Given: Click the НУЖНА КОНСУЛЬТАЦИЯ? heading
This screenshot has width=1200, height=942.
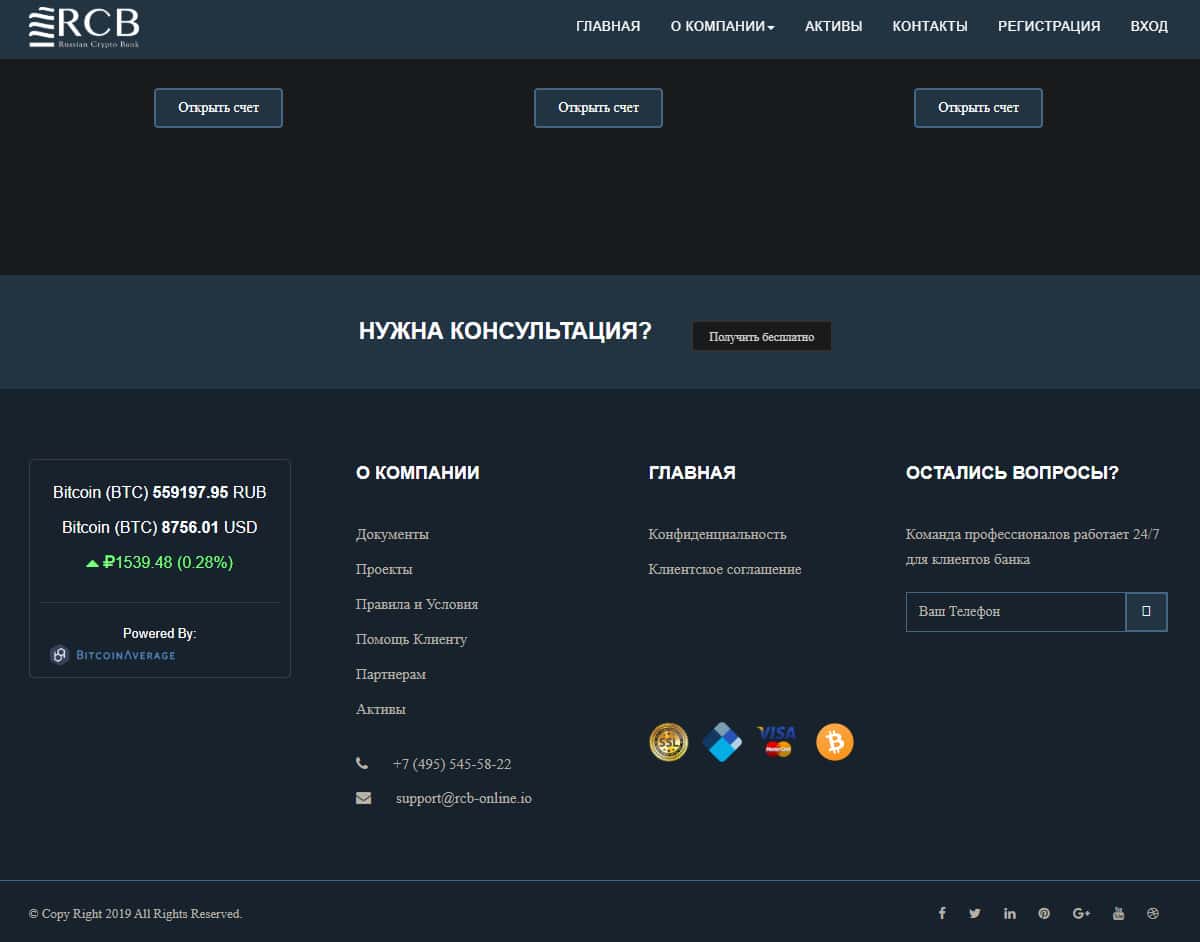Looking at the screenshot, I should (x=505, y=331).
